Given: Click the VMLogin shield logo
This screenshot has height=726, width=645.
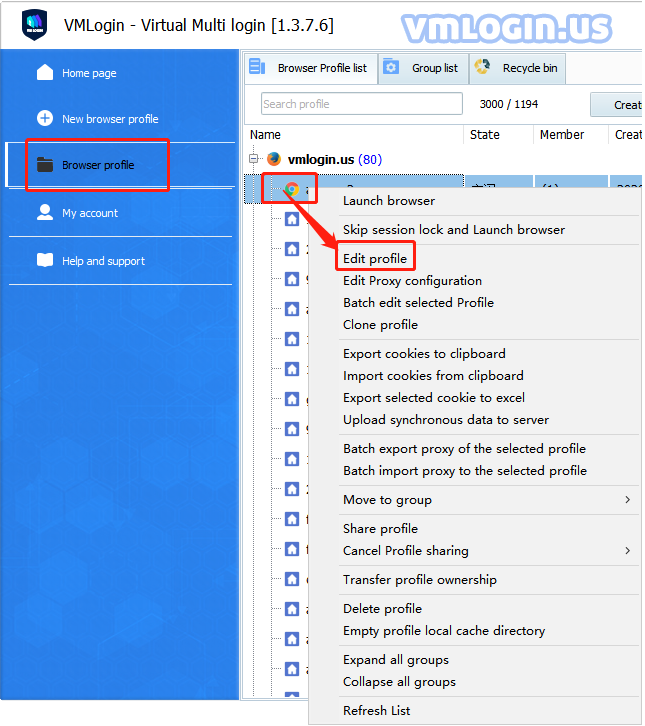Looking at the screenshot, I should 35,24.
